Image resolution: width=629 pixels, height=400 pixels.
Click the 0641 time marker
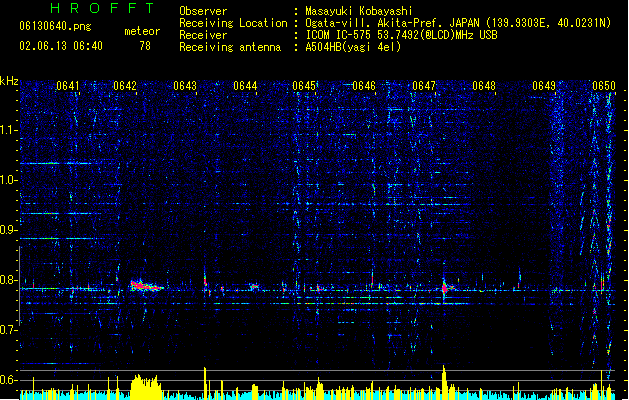(68, 86)
